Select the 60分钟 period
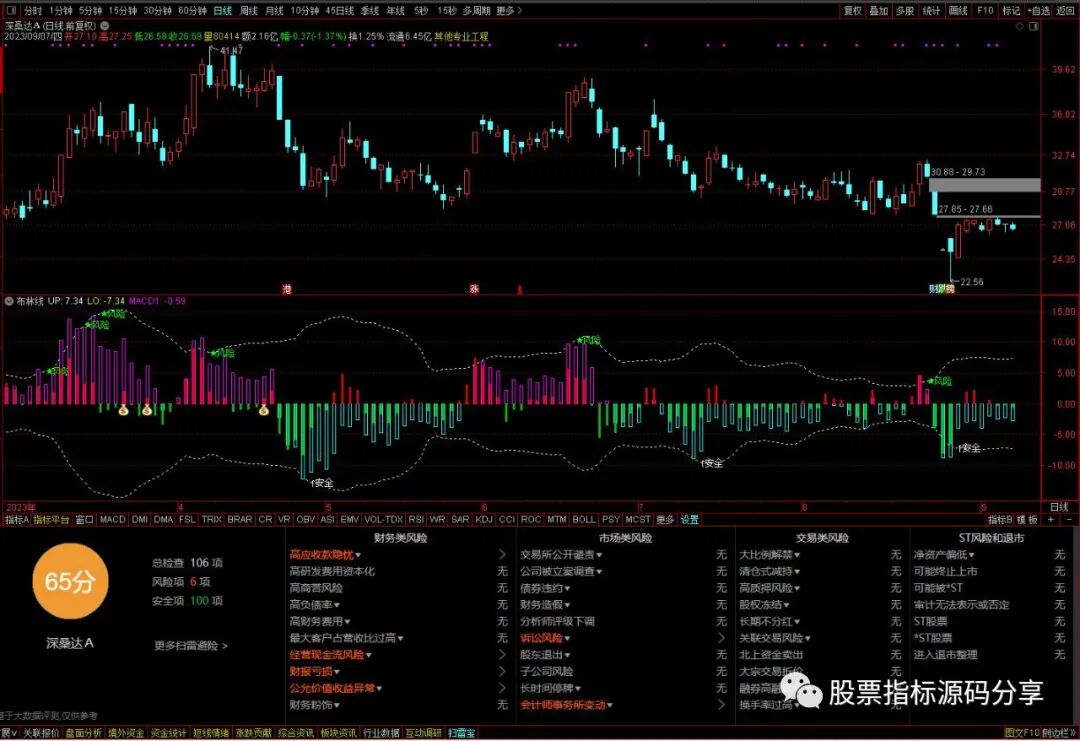The image size is (1080, 741). (192, 10)
